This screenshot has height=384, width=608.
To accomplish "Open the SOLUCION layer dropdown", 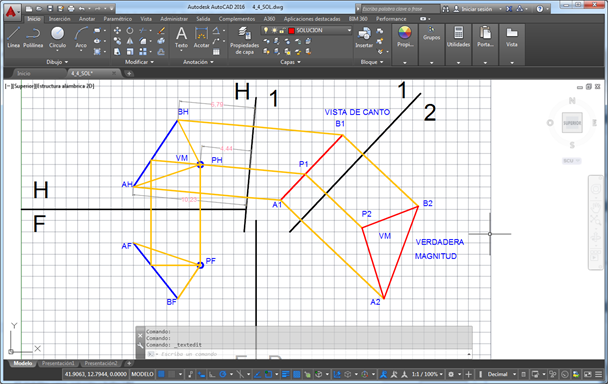I will [349, 30].
